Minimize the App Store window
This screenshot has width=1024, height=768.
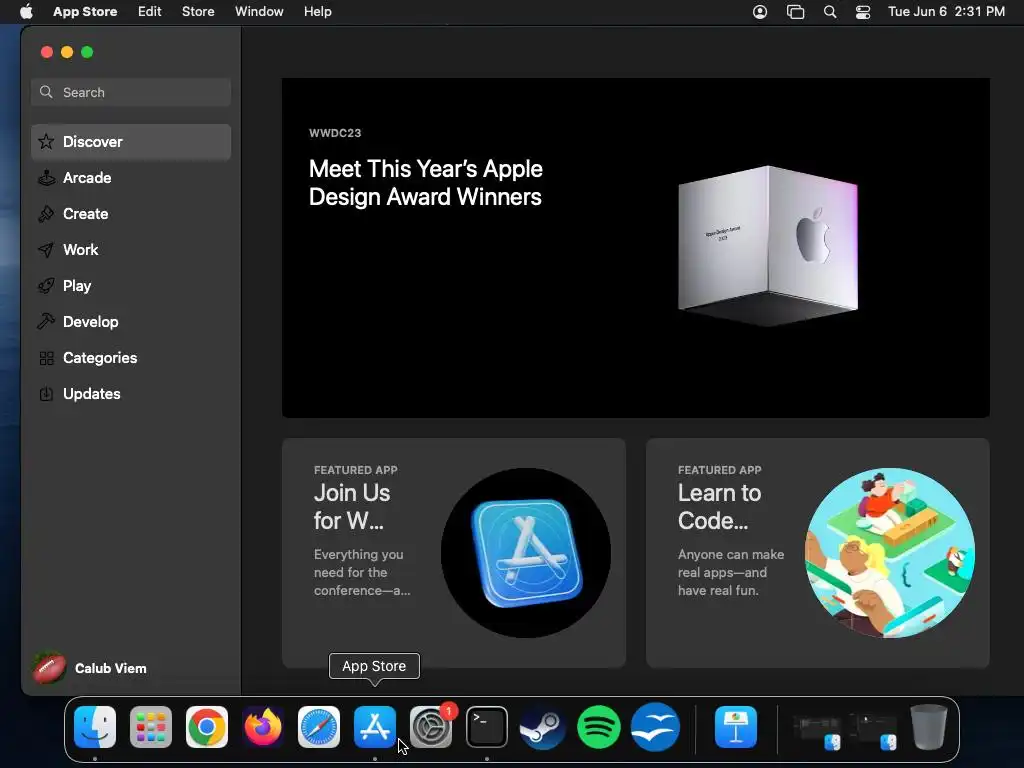point(67,52)
